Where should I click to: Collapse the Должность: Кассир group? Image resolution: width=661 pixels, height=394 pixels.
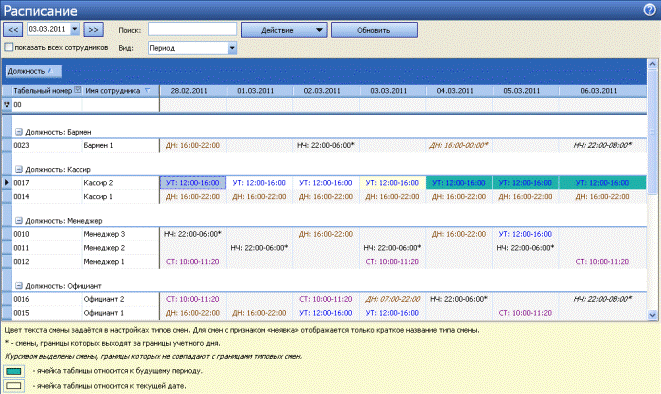pos(19,169)
